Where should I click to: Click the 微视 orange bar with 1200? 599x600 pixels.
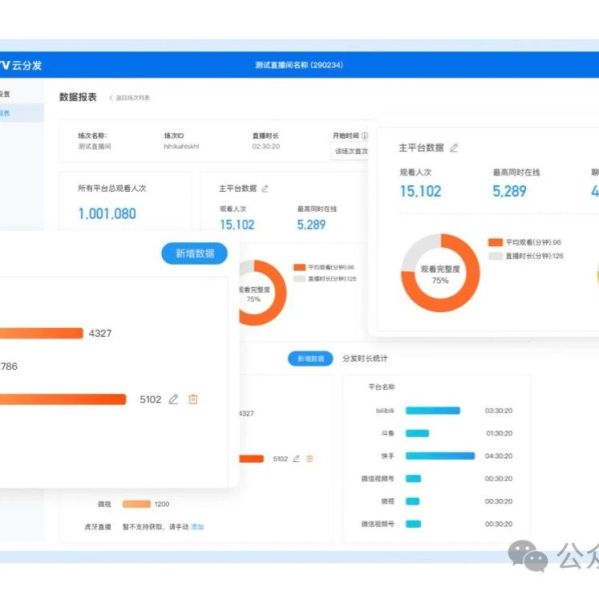coord(136,504)
